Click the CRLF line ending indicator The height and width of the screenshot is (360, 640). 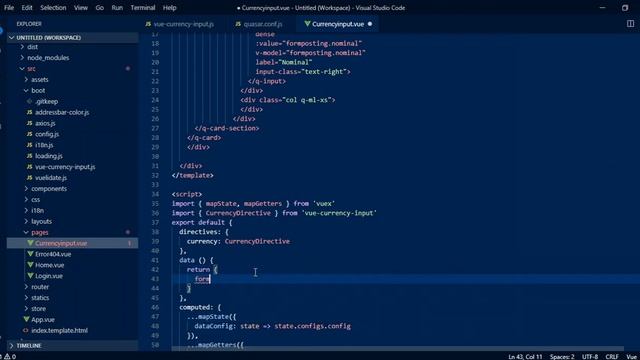click(x=611, y=357)
